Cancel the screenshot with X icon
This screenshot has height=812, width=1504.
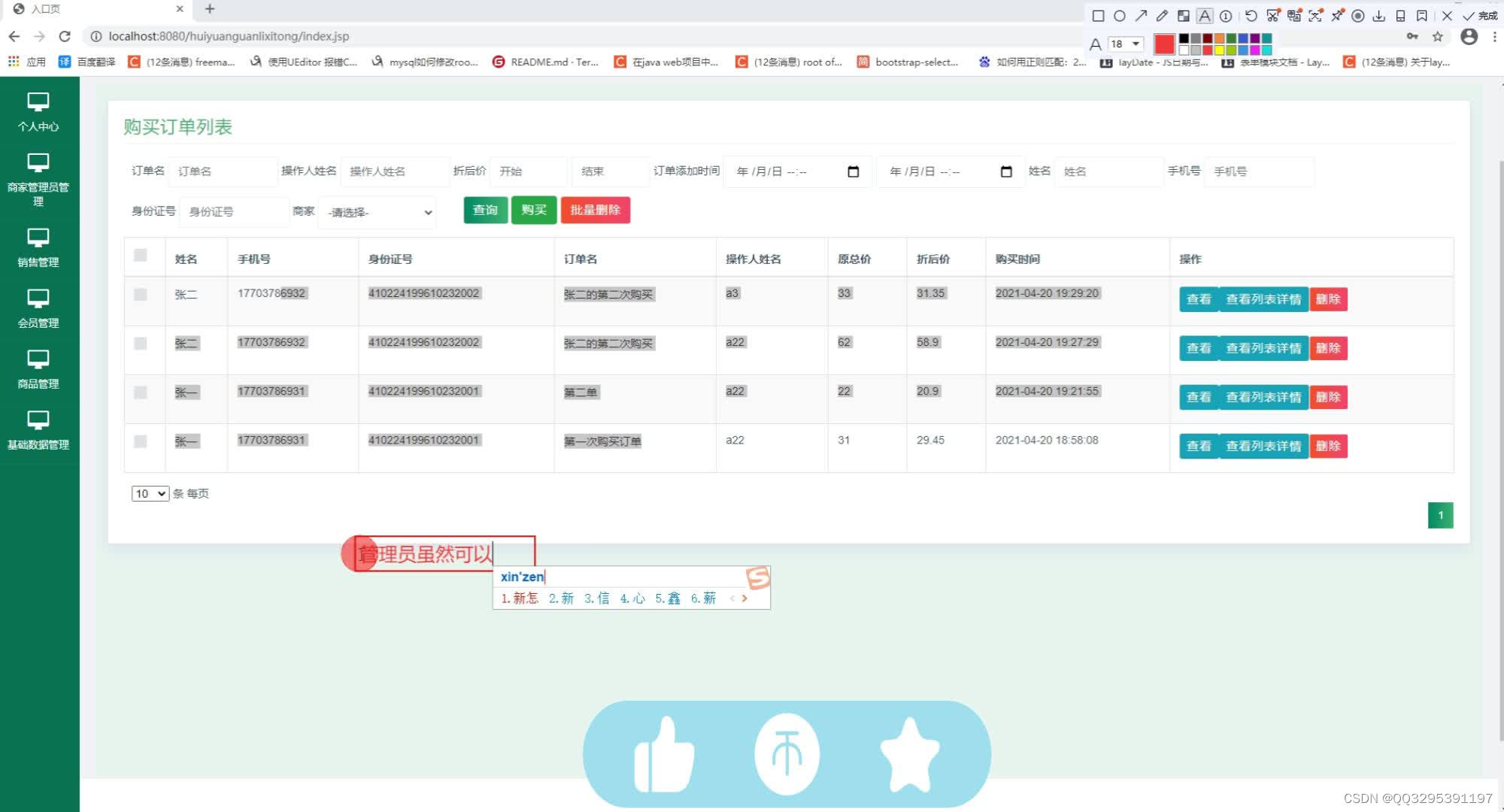point(1447,16)
